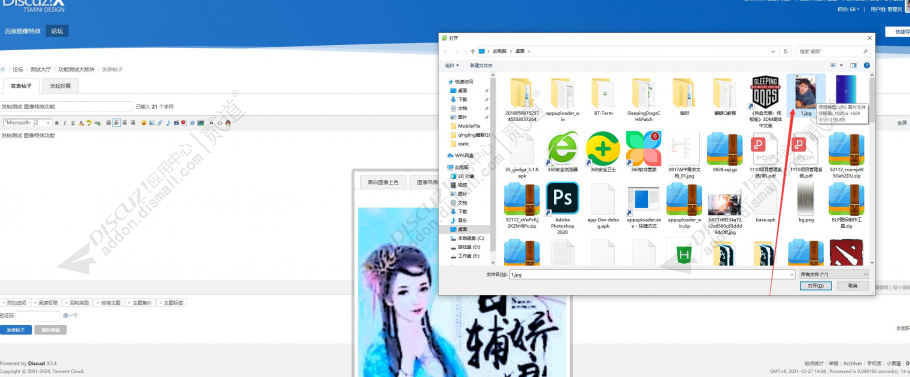Open the font color picker
This screenshot has width=910, height=377.
81,123
